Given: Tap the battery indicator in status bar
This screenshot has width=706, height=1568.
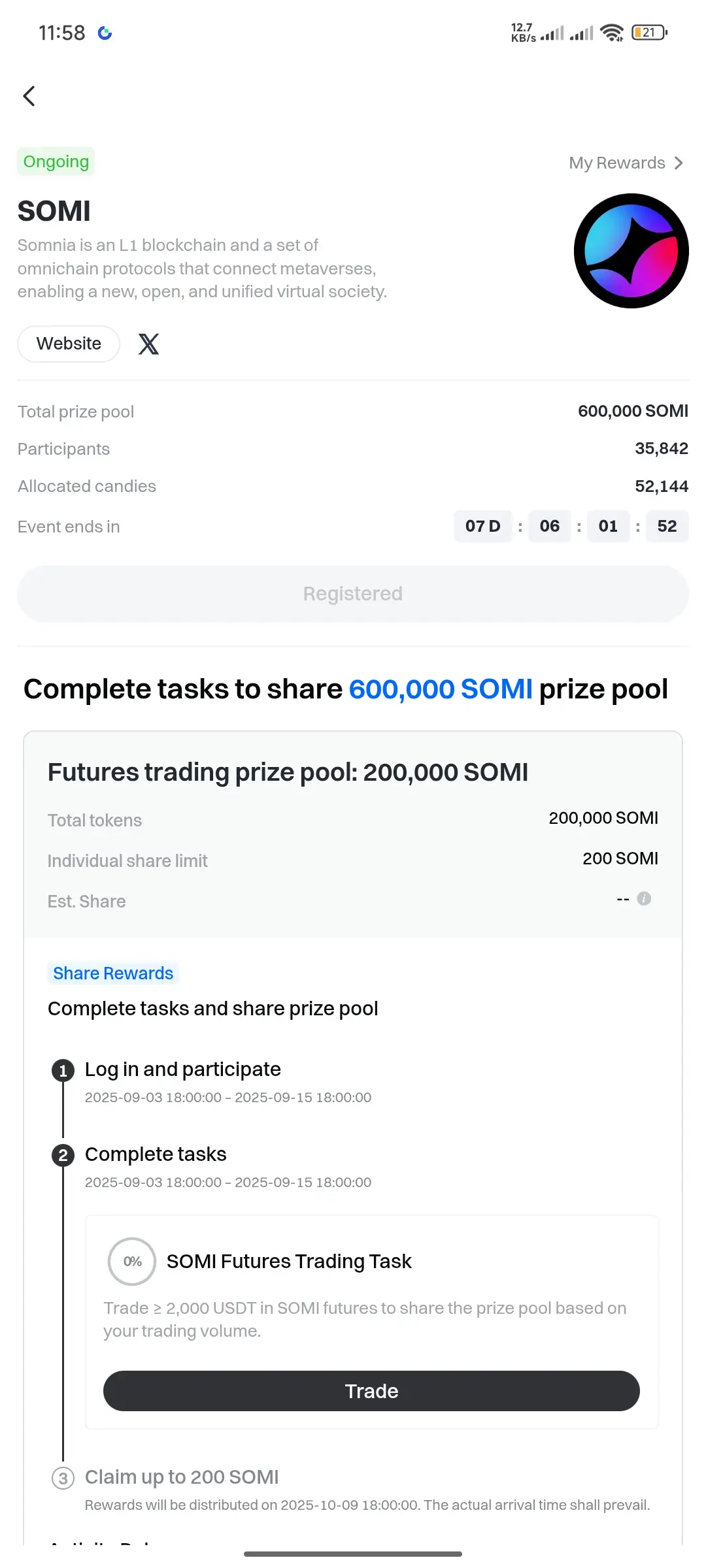Looking at the screenshot, I should tap(649, 32).
